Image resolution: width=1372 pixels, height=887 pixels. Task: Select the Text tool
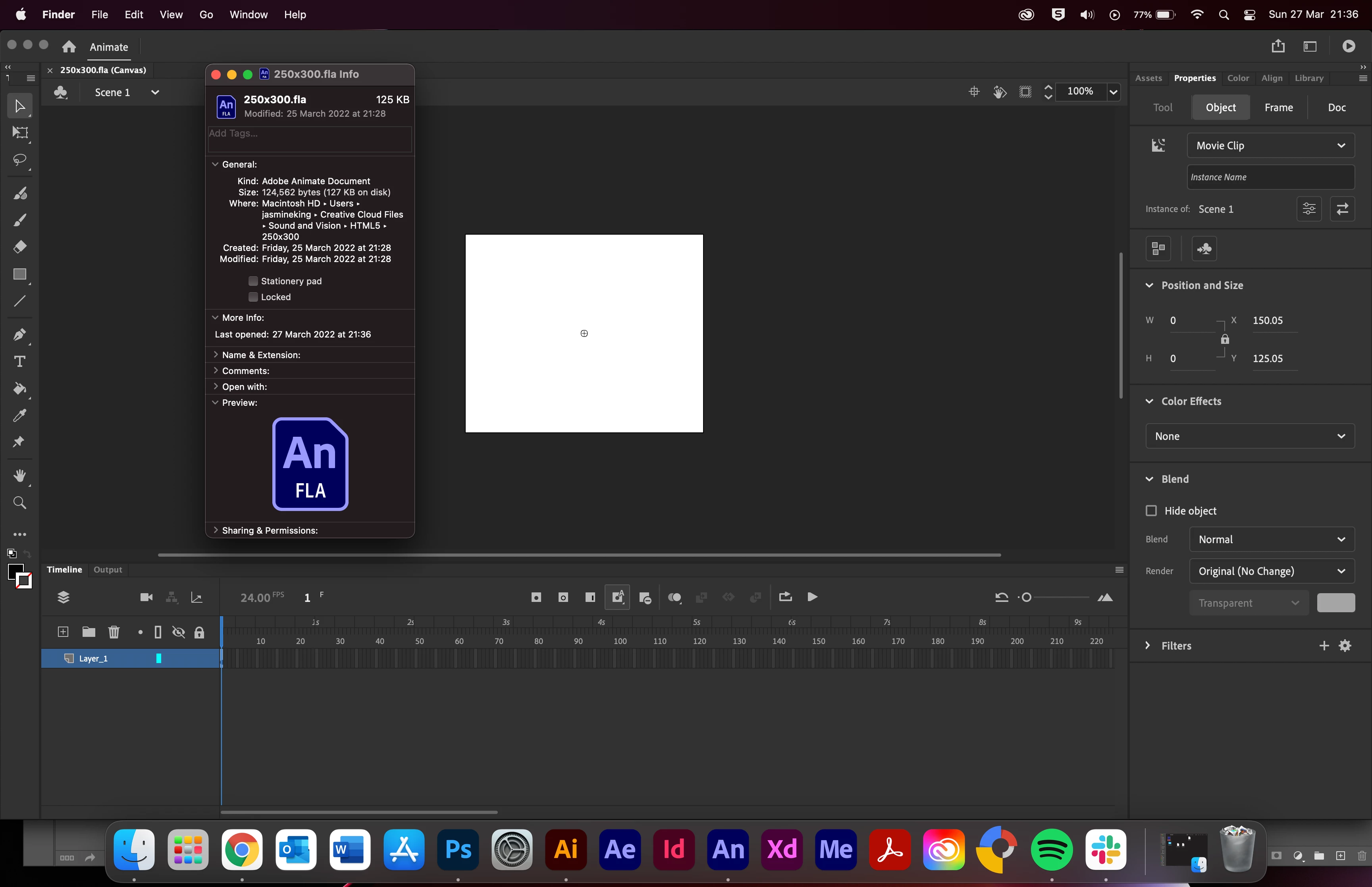tap(19, 362)
